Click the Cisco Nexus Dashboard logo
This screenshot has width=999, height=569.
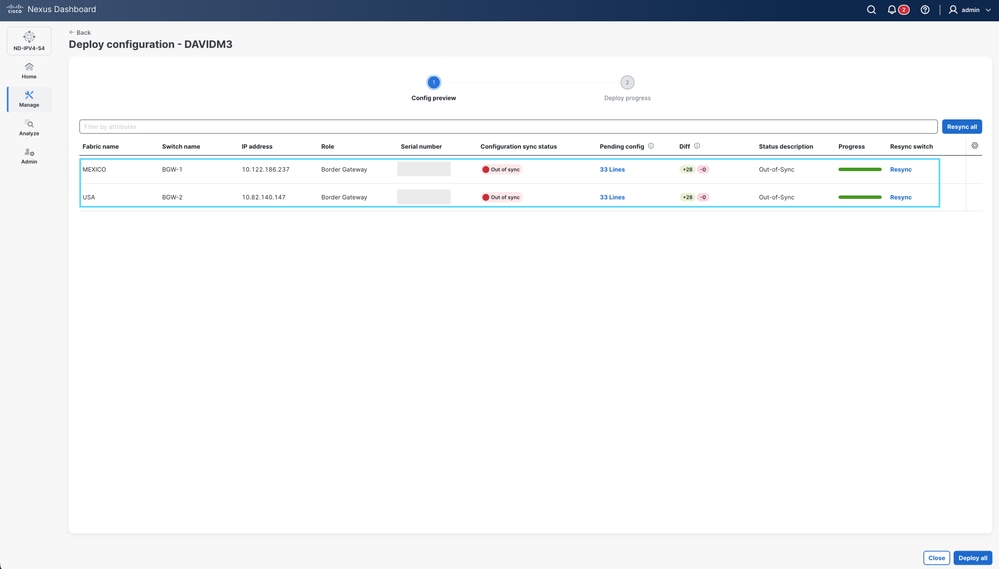coord(52,10)
